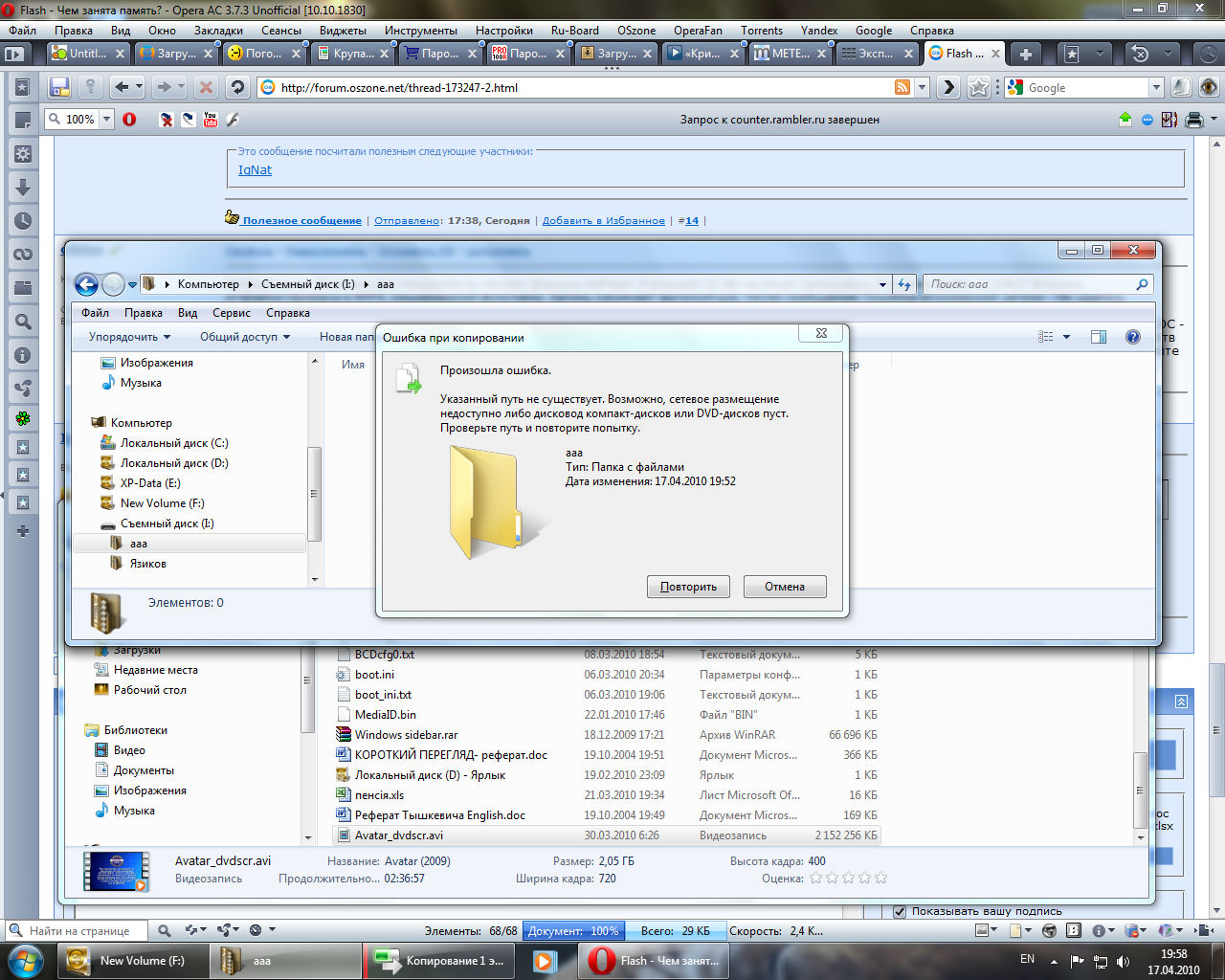Rate the video using the first star

(x=816, y=878)
